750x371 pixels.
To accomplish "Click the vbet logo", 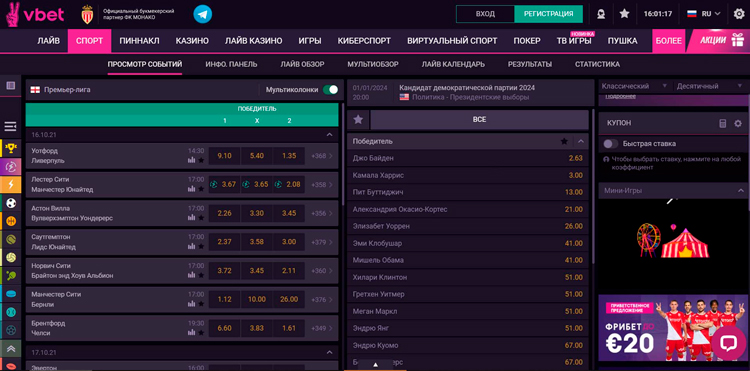I will [x=35, y=14].
